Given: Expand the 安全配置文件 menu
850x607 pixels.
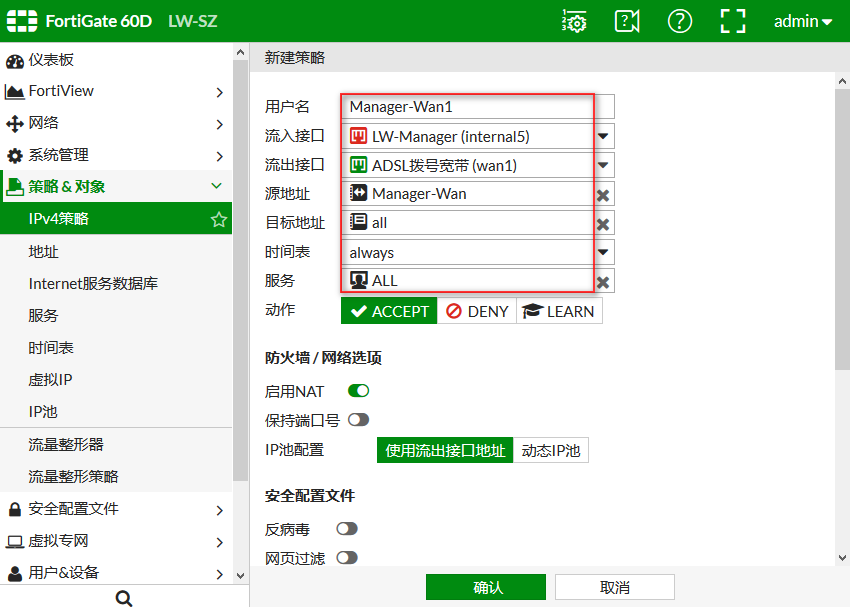Looking at the screenshot, I should point(220,511).
